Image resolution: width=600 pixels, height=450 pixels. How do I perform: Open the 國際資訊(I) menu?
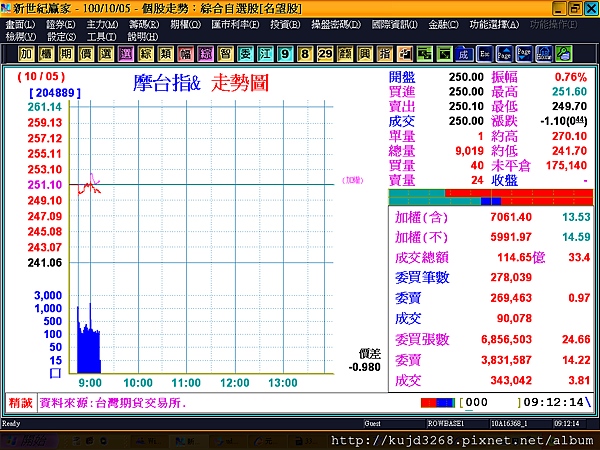[395, 24]
